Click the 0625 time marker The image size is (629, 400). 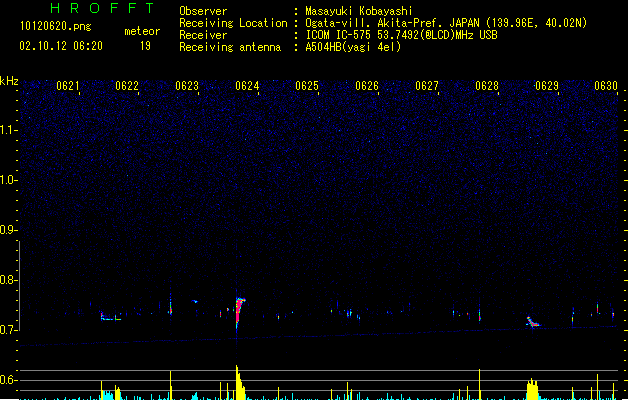(x=307, y=86)
